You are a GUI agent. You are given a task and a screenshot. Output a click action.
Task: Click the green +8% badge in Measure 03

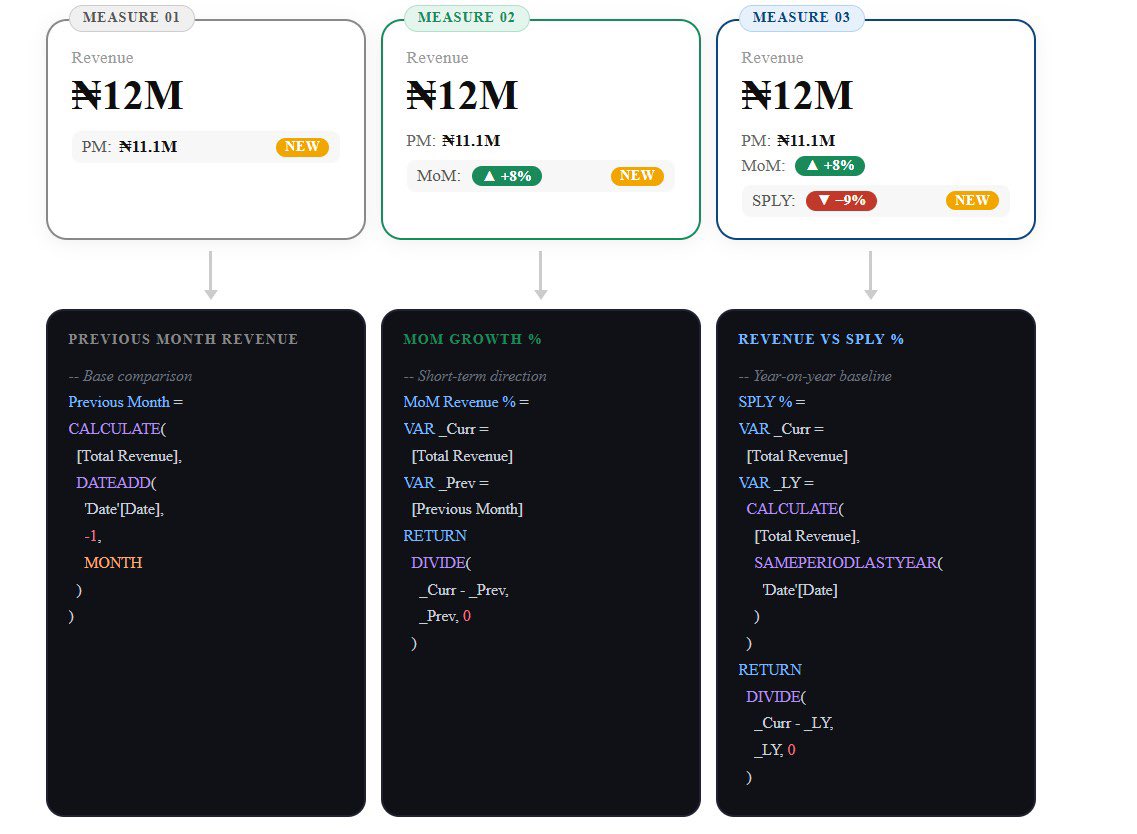(x=830, y=165)
